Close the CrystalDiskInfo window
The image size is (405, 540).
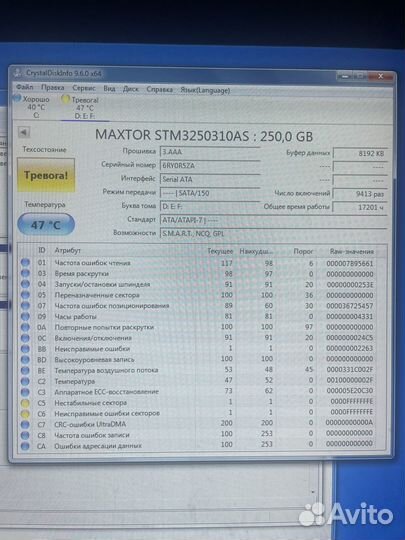coord(380,76)
